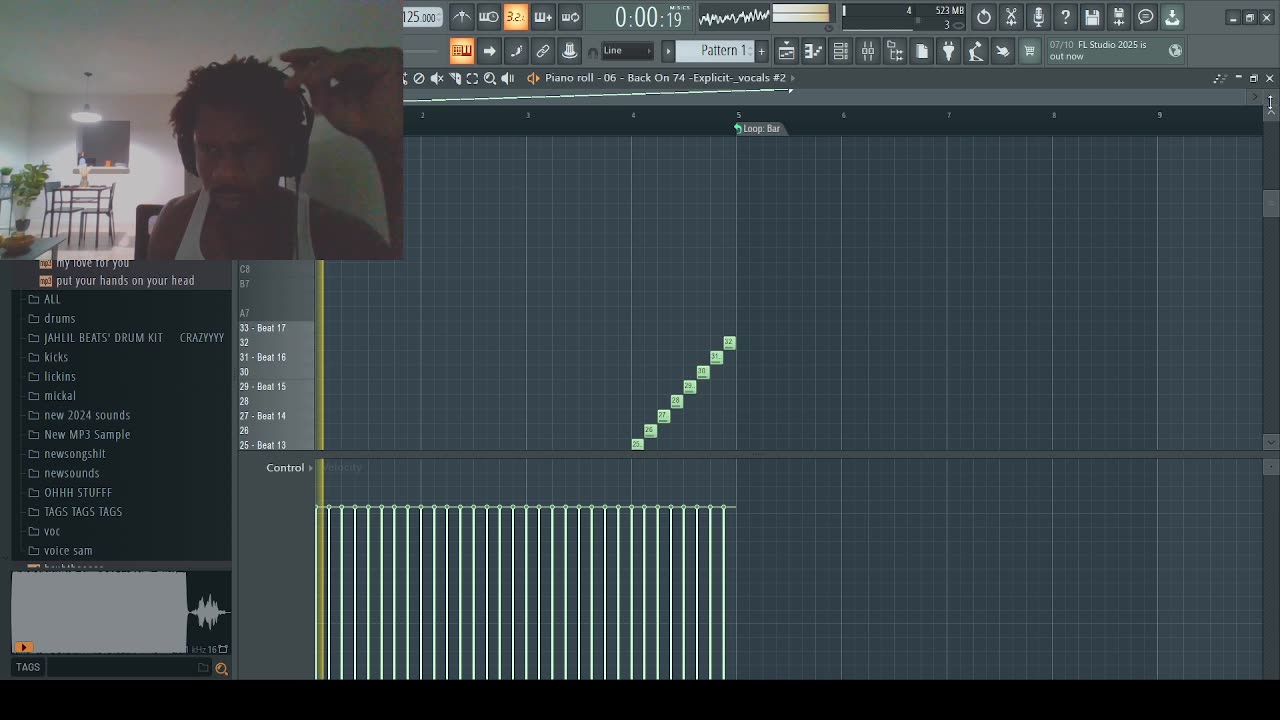Open the project/page icon
Viewport: 1280px width, 720px height.
pos(921,51)
